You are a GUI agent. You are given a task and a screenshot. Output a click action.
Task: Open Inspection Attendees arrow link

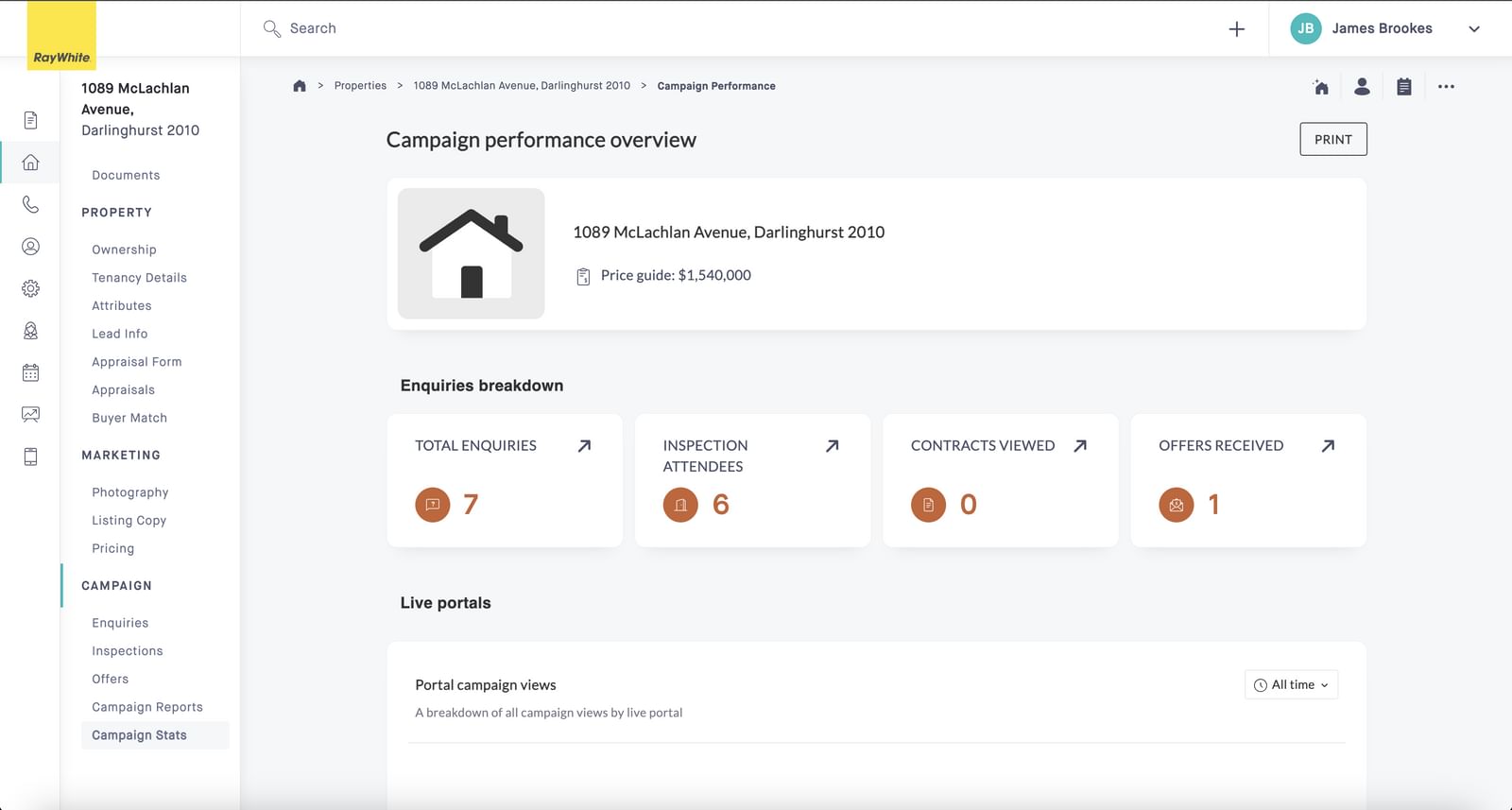click(832, 446)
